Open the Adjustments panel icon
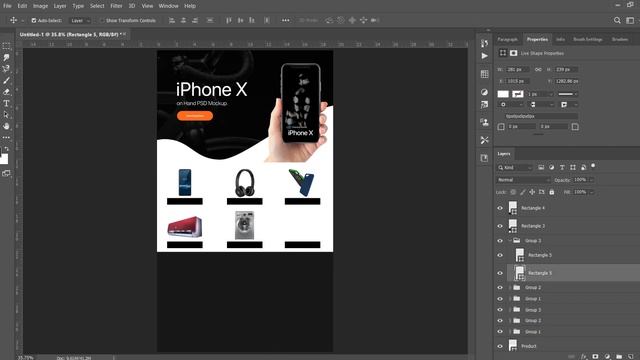Screen dimensions: 640x360 [x=484, y=92]
